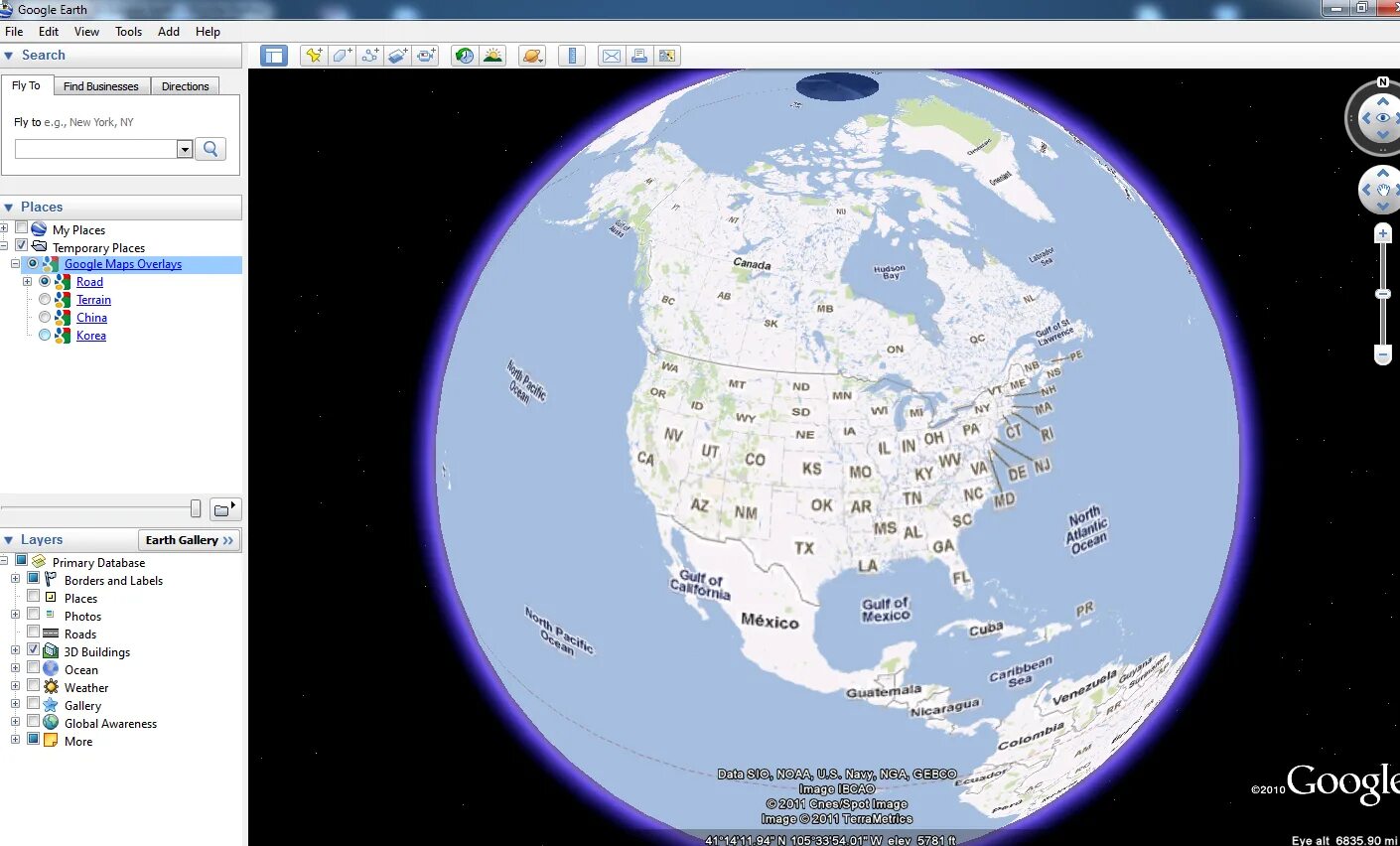
Task: Click the Google Maps Overlays folder icon
Action: 51,264
